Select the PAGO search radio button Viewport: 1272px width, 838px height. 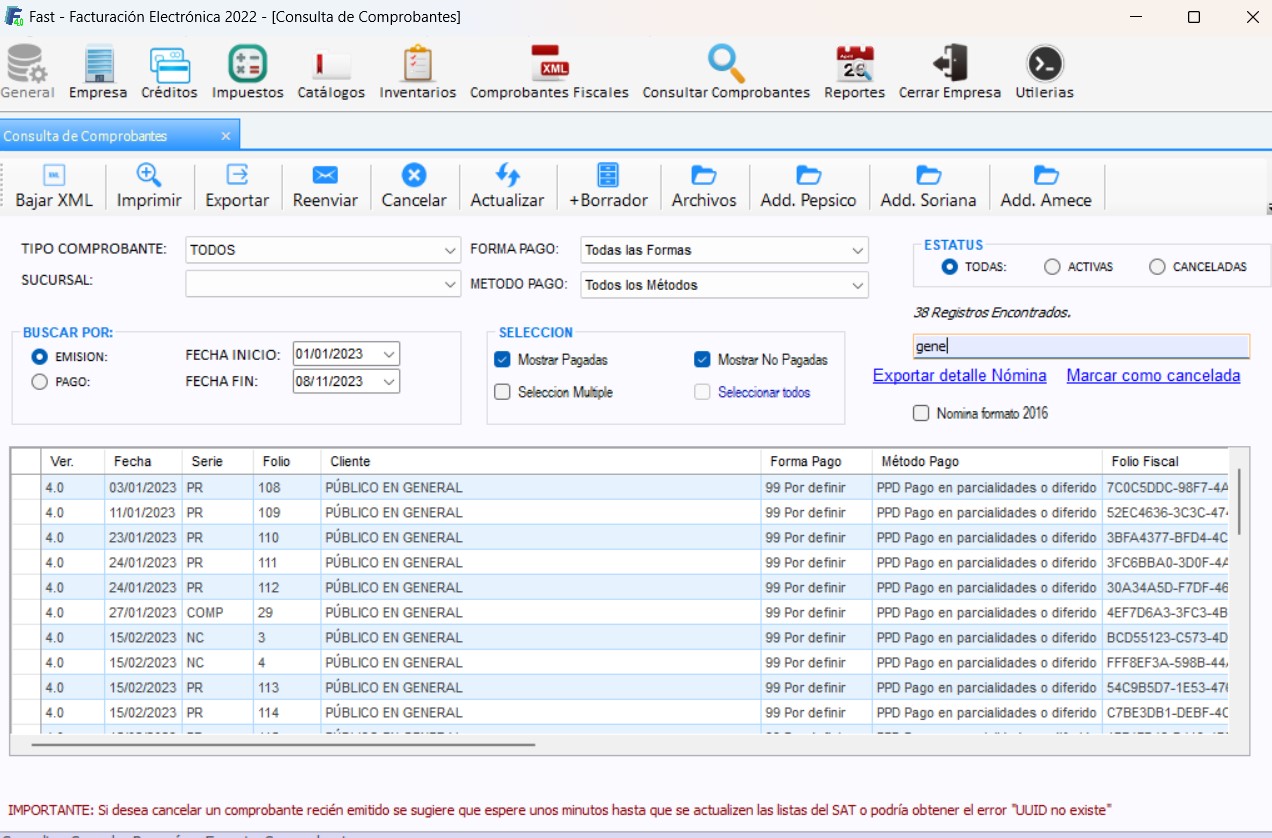click(x=40, y=381)
